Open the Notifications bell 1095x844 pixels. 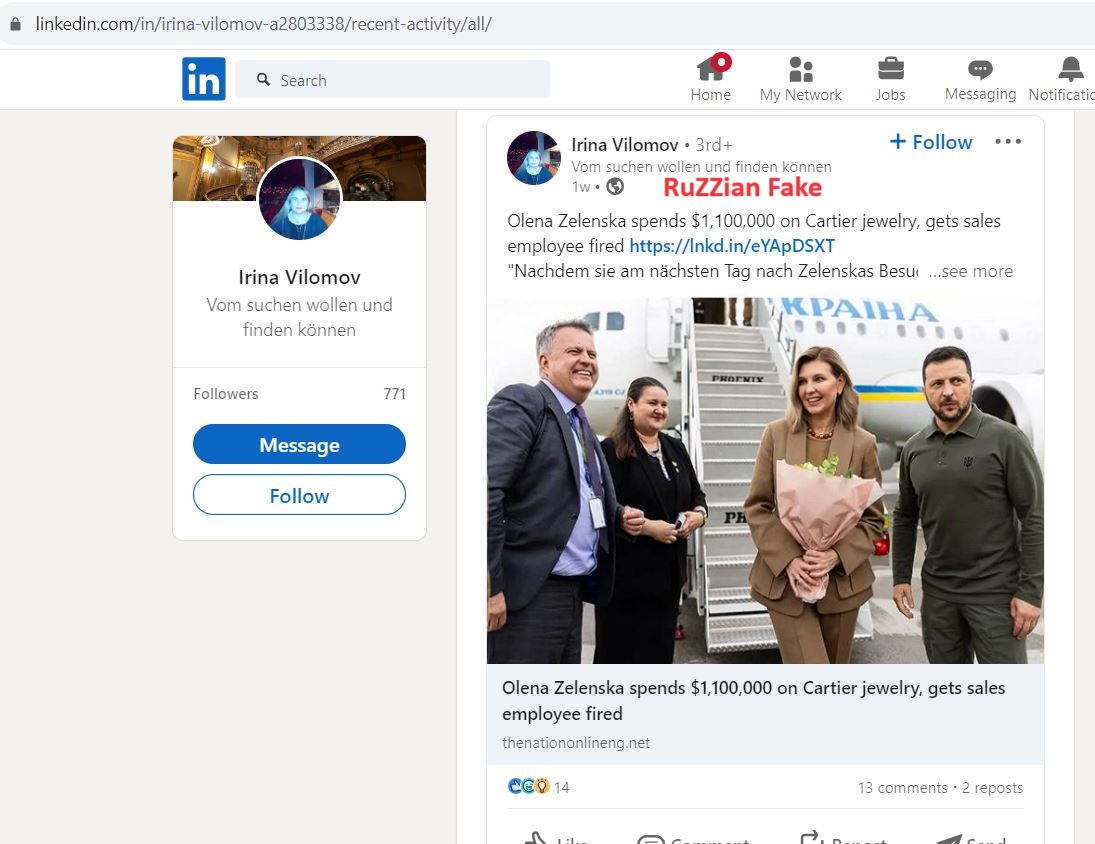coord(1062,78)
